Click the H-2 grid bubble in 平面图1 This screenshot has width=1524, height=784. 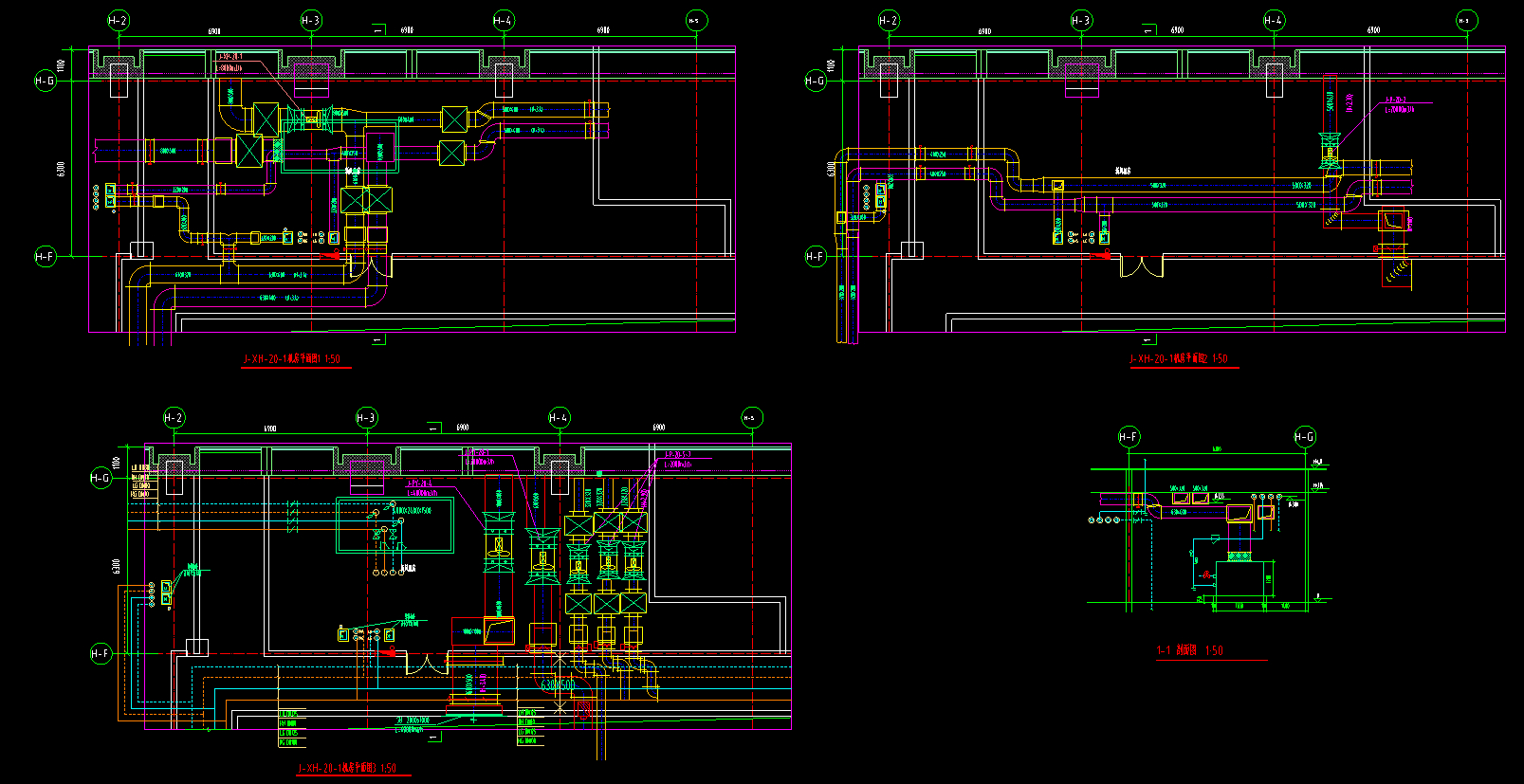[118, 20]
